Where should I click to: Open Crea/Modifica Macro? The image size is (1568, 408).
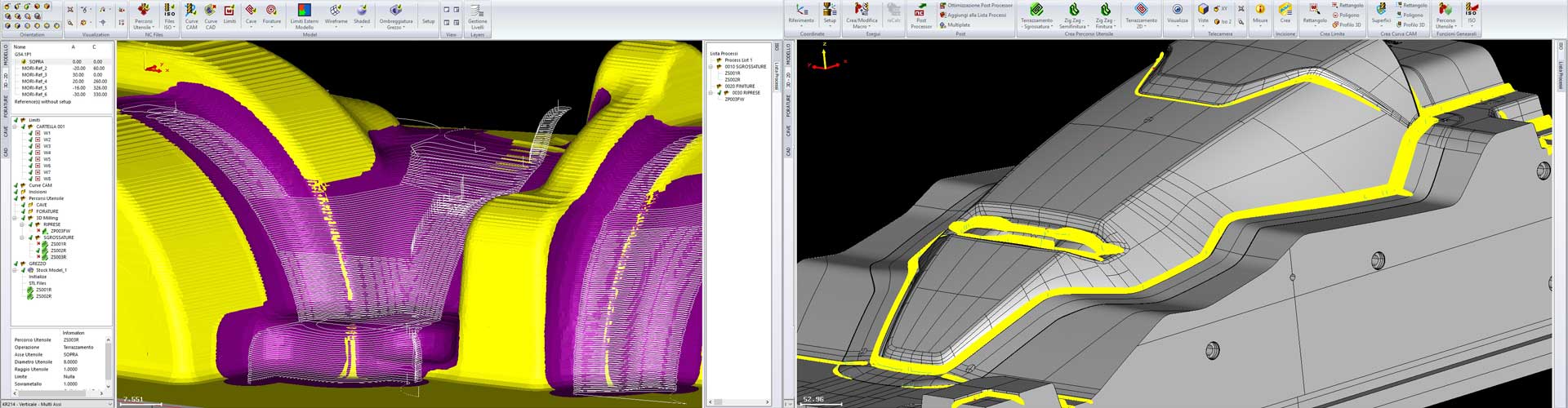click(x=862, y=16)
